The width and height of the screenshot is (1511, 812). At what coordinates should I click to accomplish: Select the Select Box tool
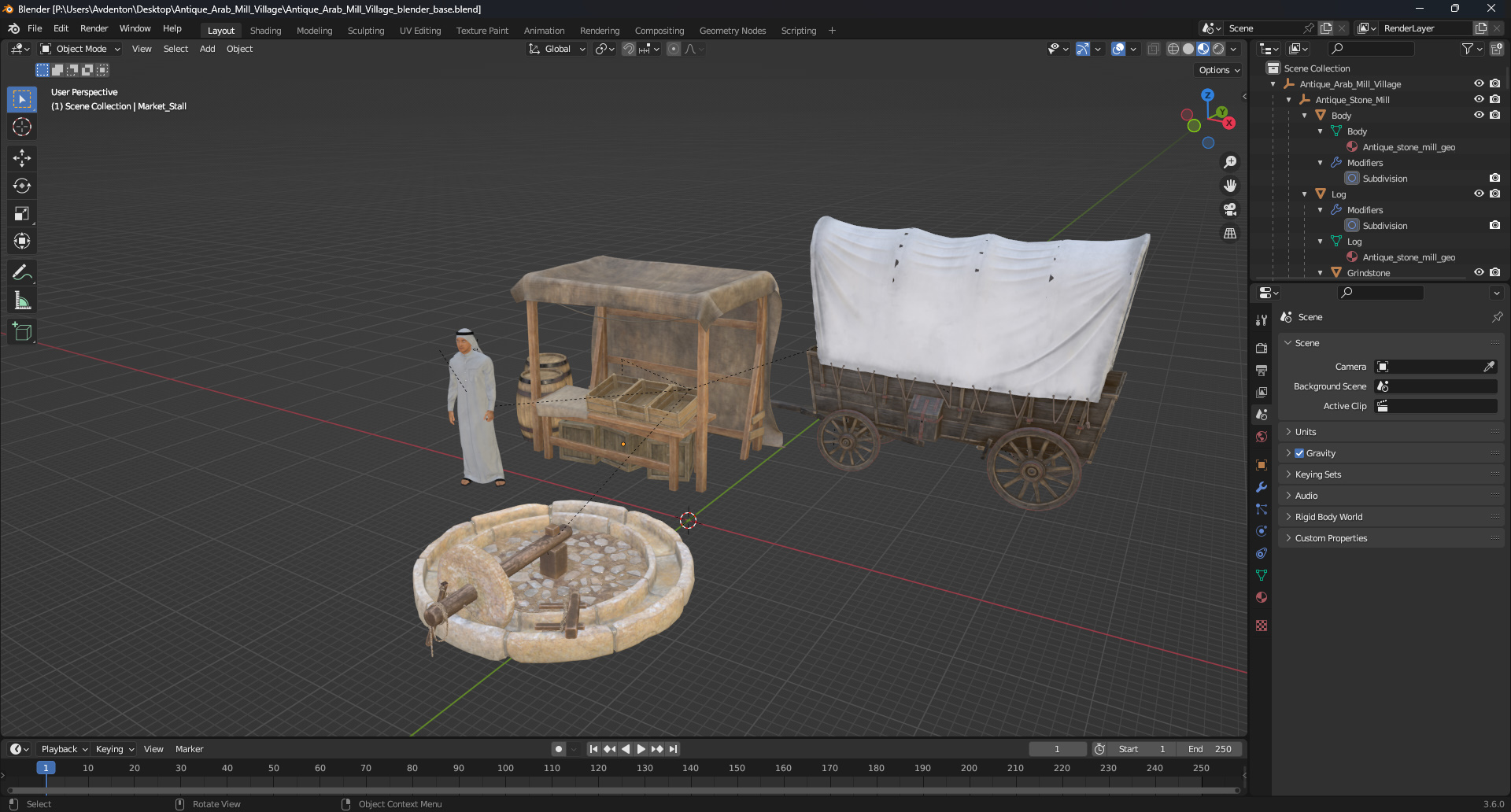click(22, 99)
